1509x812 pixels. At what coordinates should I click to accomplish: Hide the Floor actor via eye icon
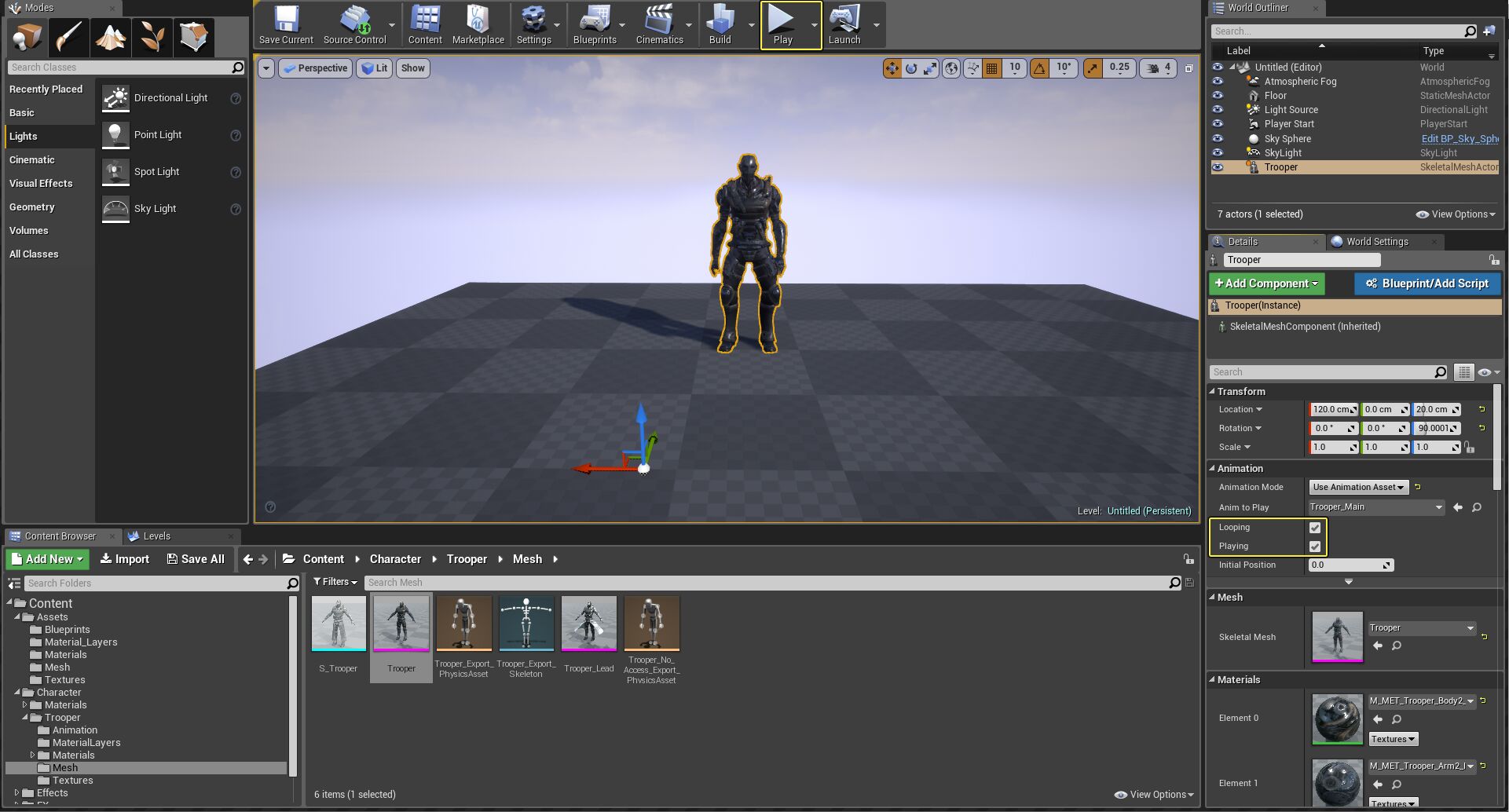click(x=1218, y=96)
